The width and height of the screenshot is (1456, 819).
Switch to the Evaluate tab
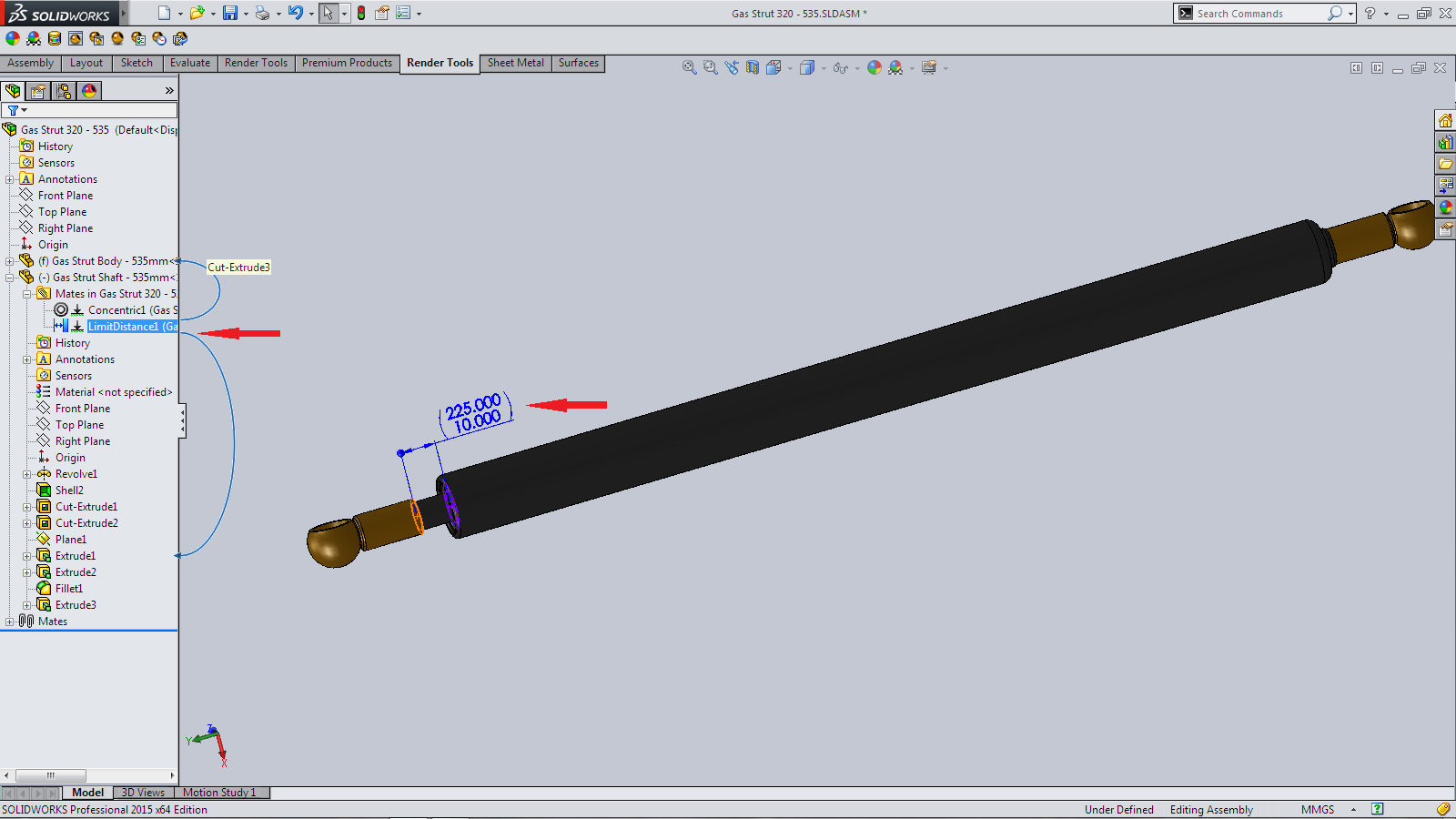189,63
